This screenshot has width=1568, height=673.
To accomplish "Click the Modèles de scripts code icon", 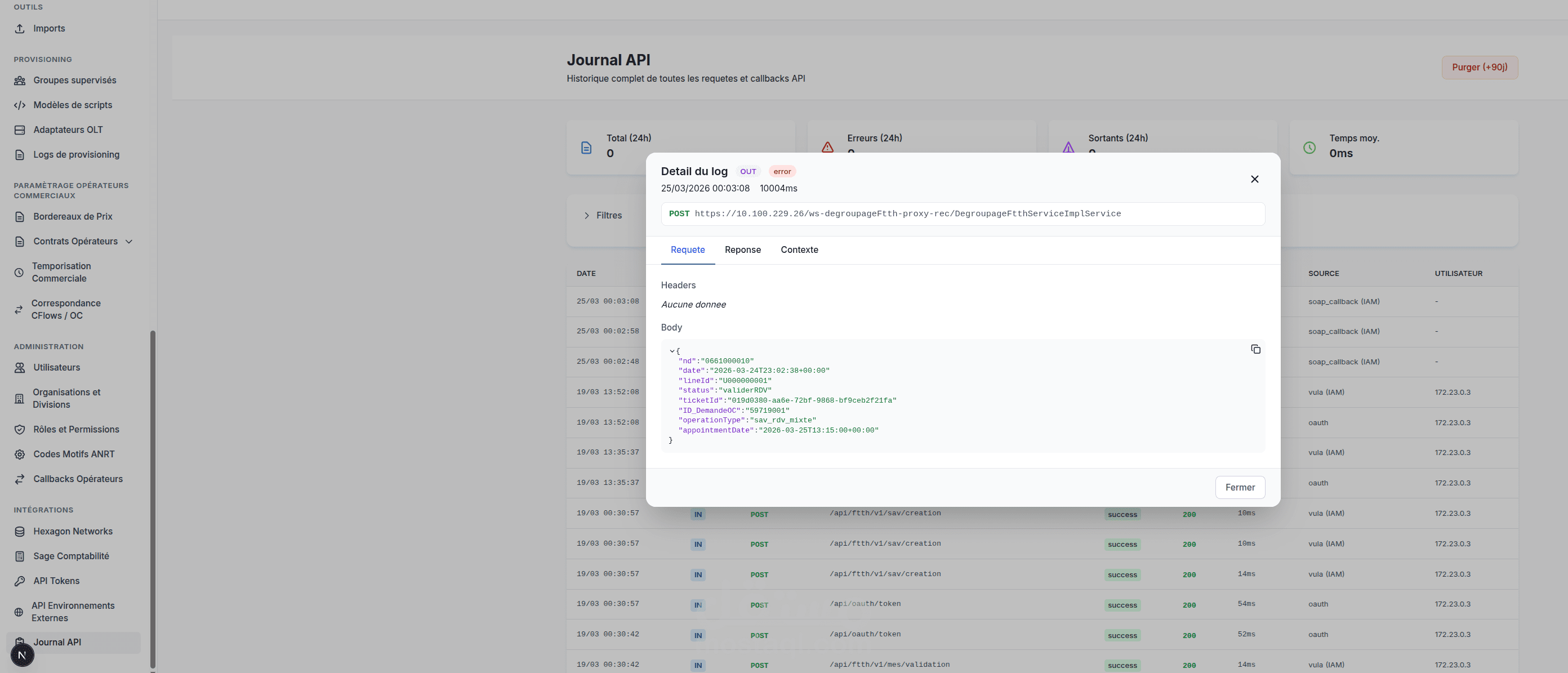I will 20,105.
